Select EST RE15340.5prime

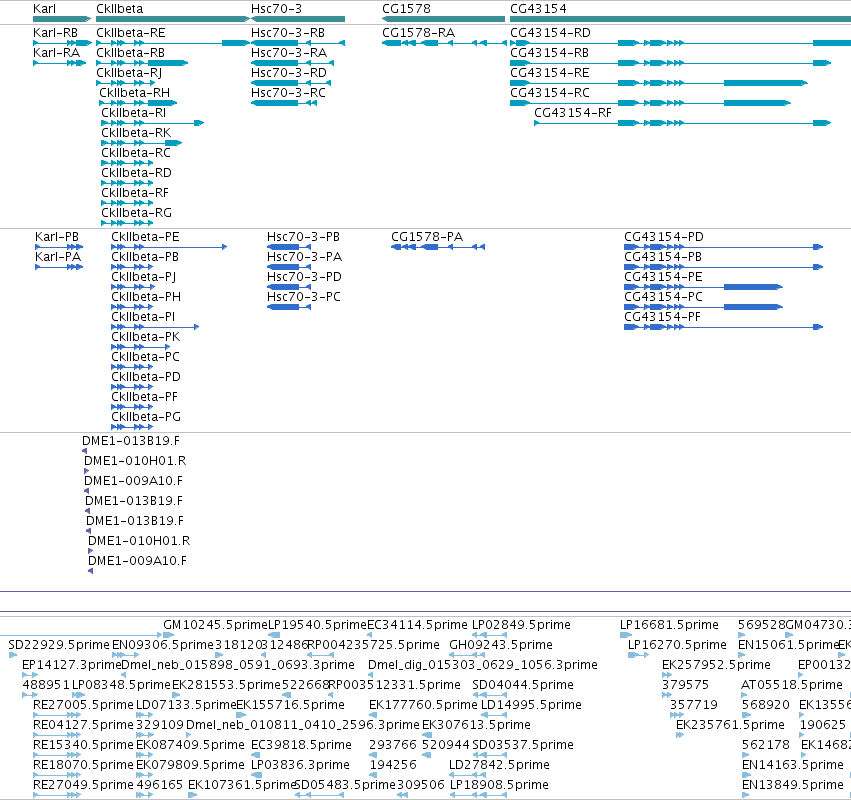click(83, 745)
